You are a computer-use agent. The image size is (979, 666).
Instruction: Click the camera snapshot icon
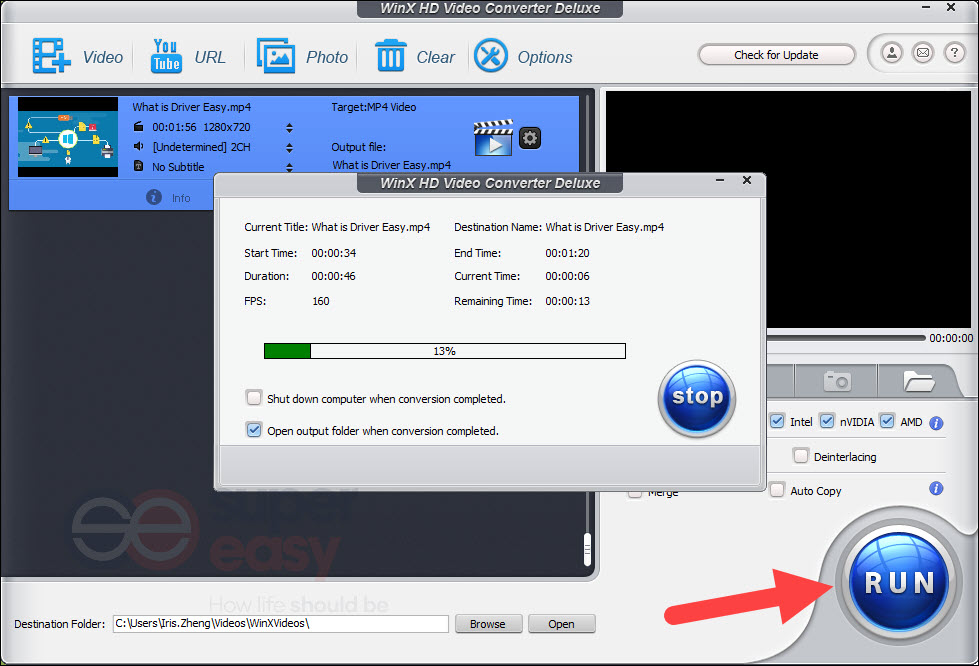click(x=837, y=380)
